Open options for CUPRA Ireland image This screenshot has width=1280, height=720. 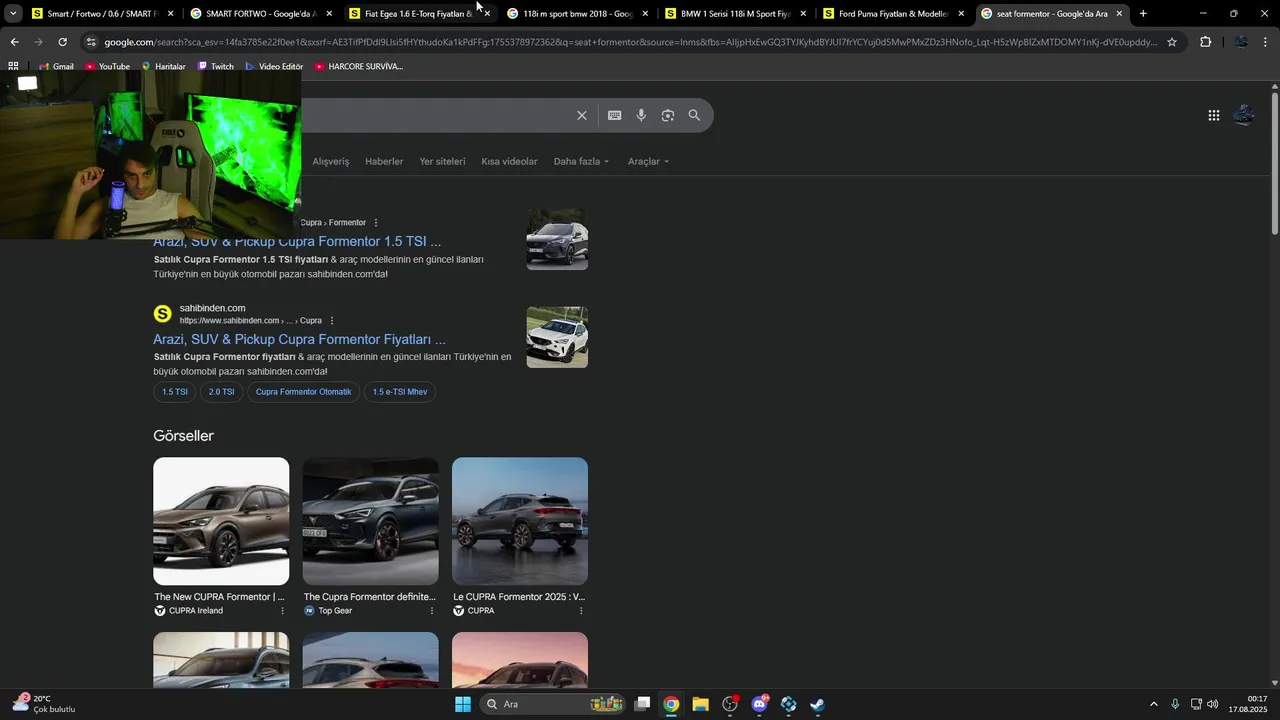[282, 610]
